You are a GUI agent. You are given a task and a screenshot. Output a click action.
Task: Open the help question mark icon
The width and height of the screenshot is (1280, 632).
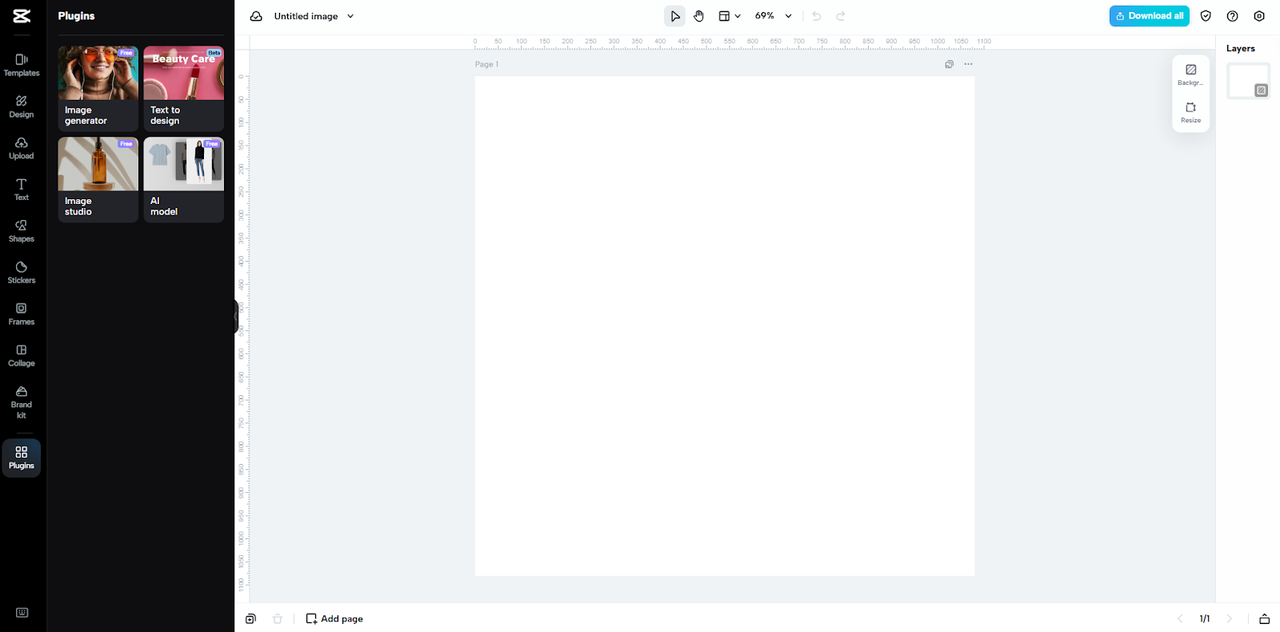1232,16
